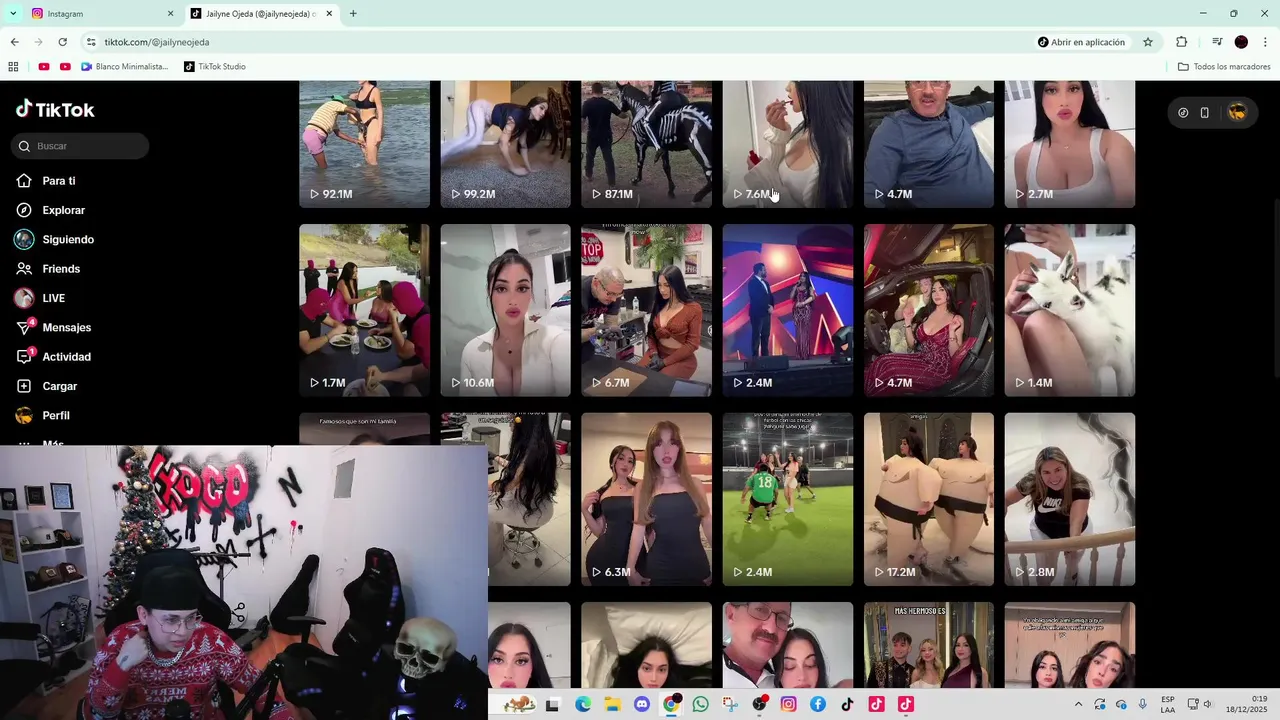Click the Mensajes paper-plane icon
The image size is (1280, 720).
point(24,328)
